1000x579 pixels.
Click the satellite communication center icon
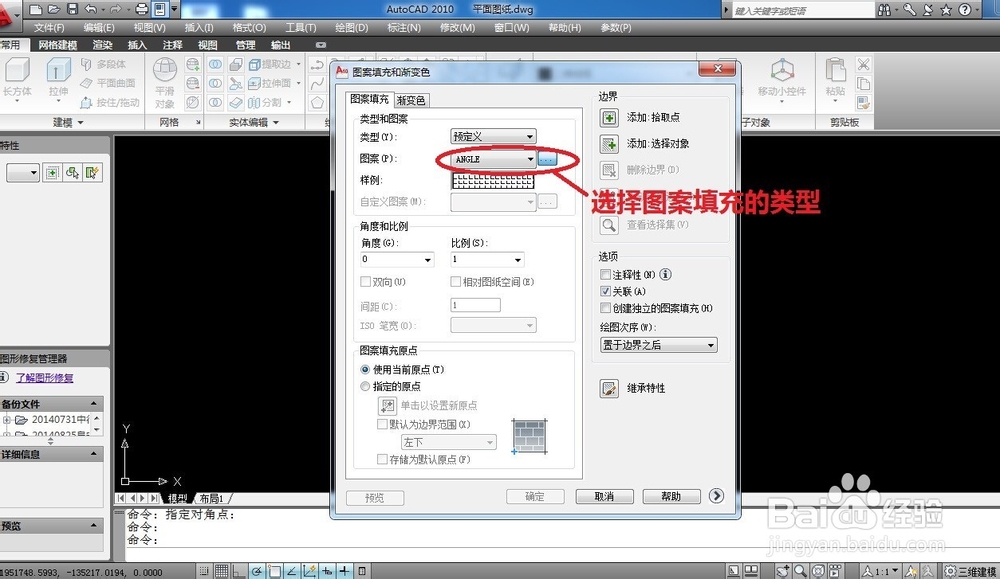[928, 10]
